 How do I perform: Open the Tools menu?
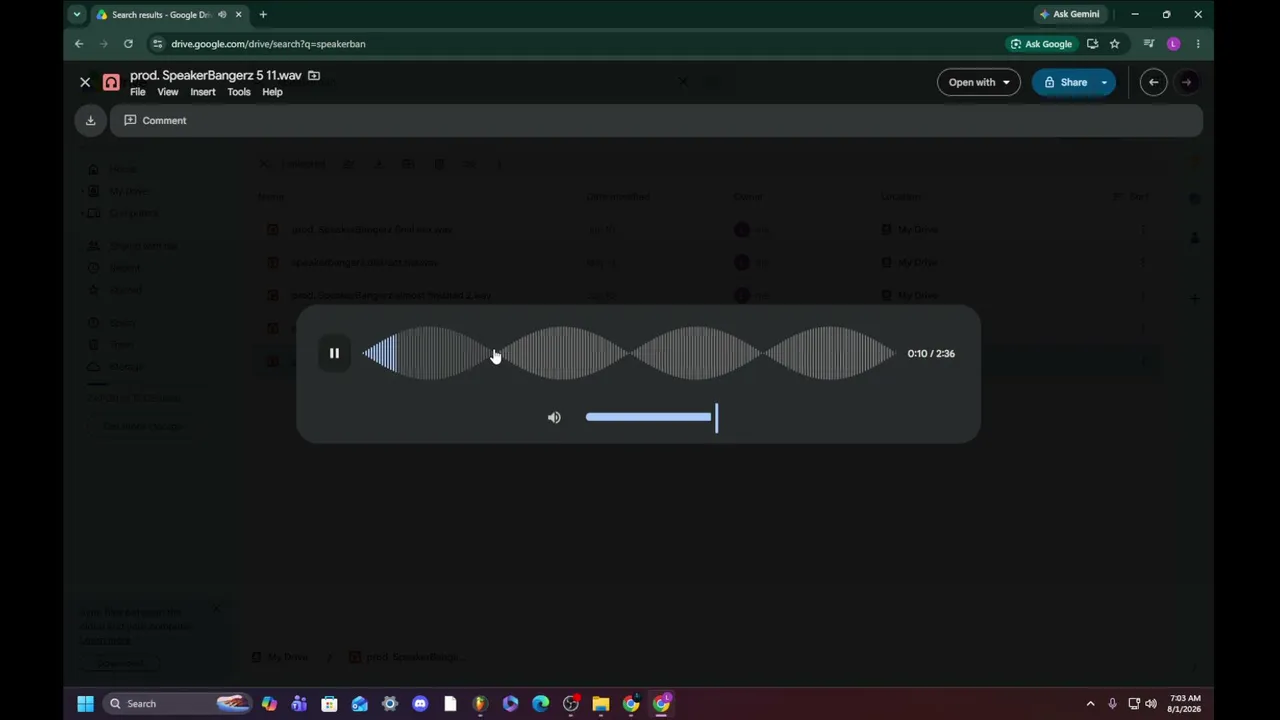pos(239,92)
